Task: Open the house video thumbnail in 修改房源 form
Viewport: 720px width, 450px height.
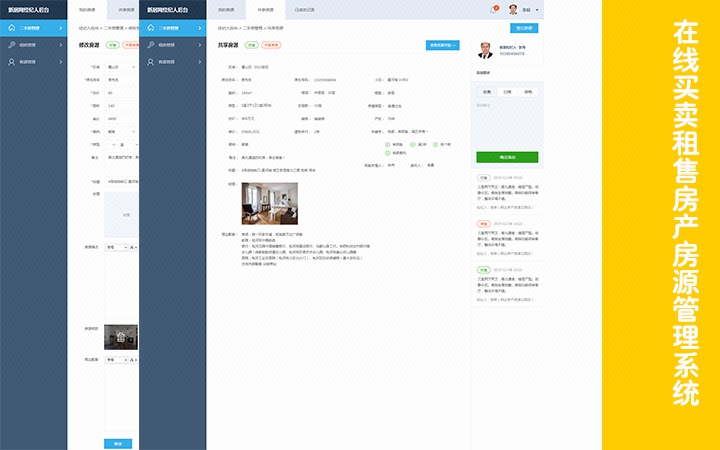Action: tap(121, 337)
